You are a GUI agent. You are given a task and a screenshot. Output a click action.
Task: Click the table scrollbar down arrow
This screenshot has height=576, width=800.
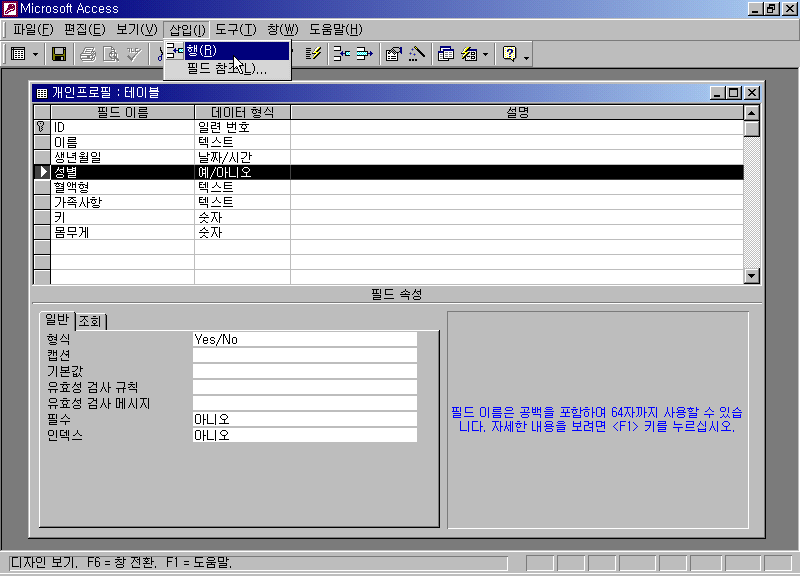click(752, 276)
